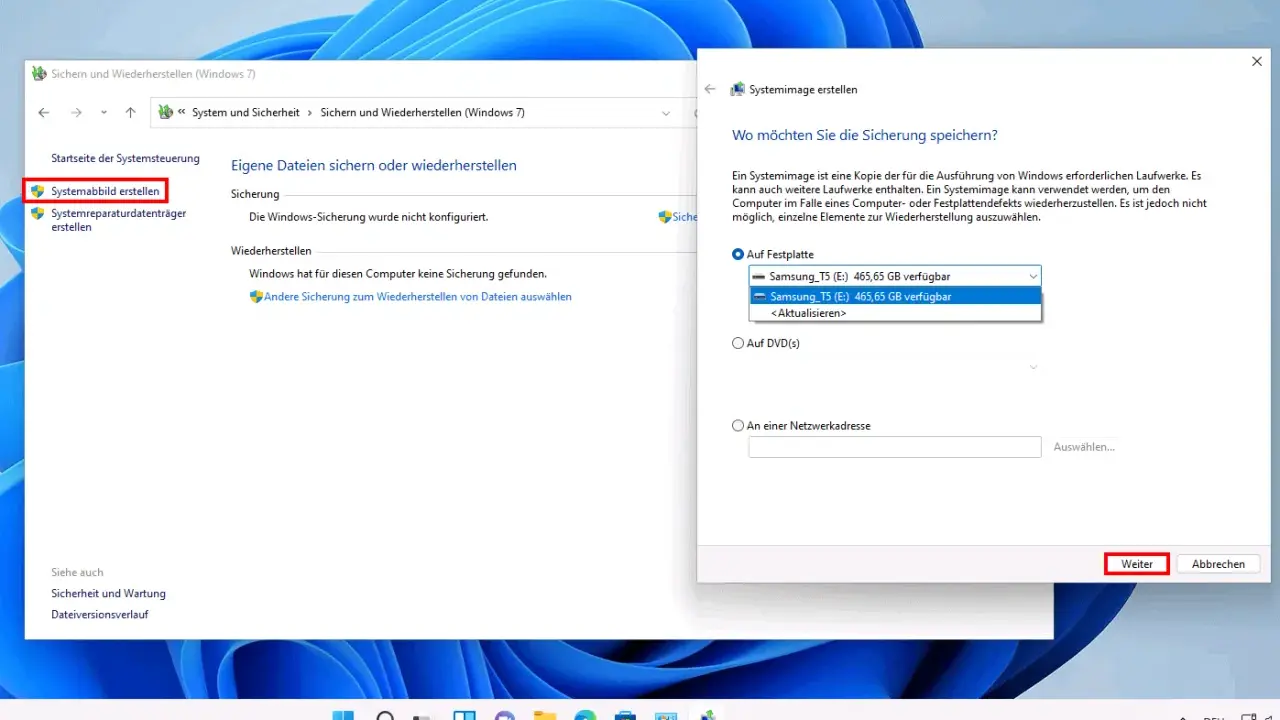Expand the address bar history dropdown
This screenshot has width=1280, height=720.
coord(666,113)
